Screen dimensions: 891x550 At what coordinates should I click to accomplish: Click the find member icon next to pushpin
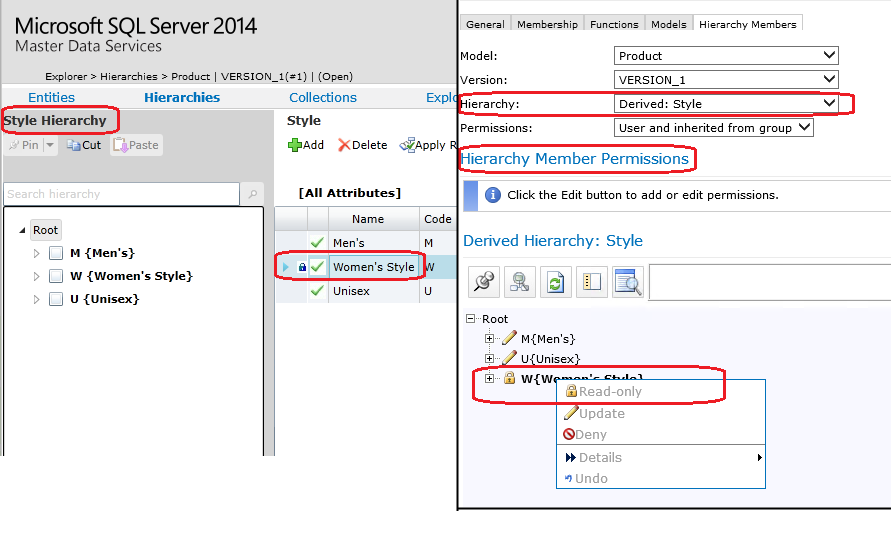(519, 282)
